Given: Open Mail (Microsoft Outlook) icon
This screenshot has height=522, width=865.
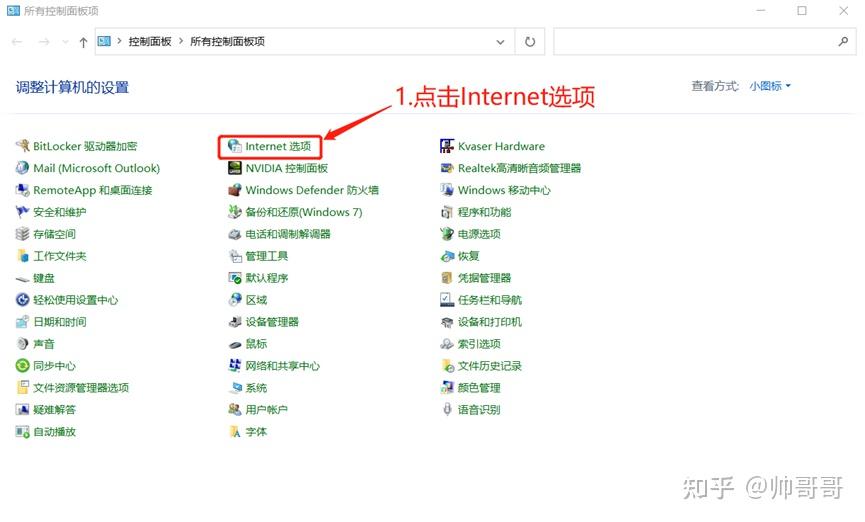Looking at the screenshot, I should click(22, 168).
